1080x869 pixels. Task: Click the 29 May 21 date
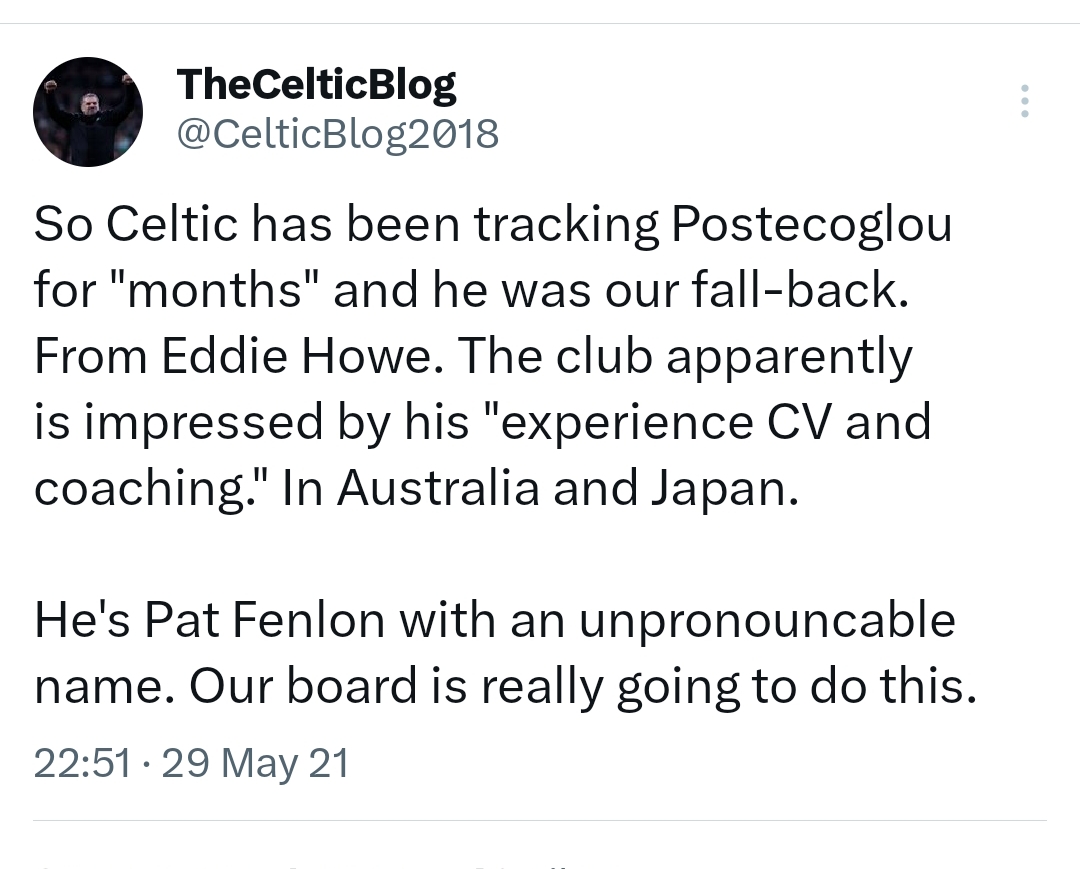(x=255, y=764)
